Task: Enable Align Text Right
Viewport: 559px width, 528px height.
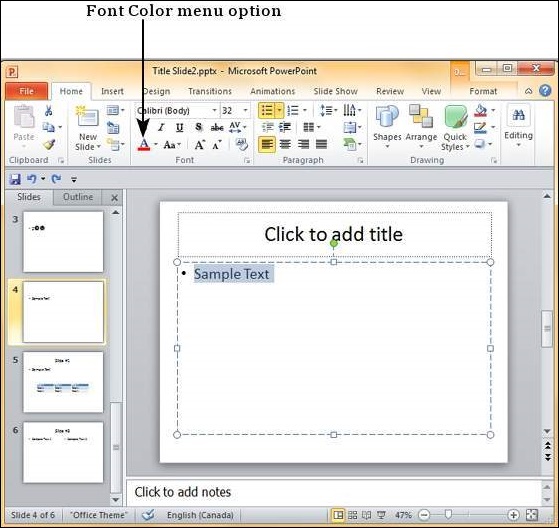Action: (303, 144)
